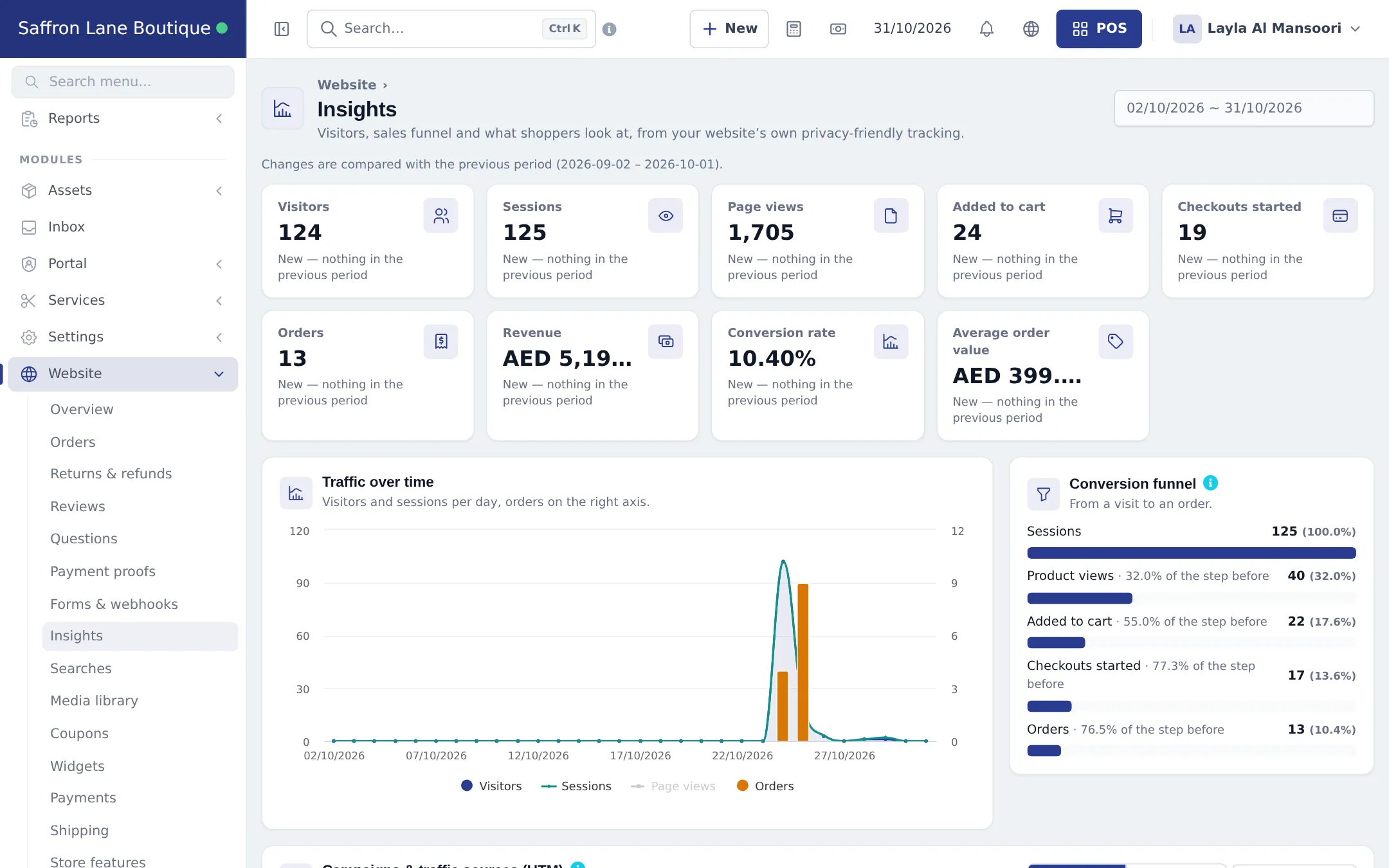This screenshot has height=868, width=1389.
Task: Click the Sessions card eye icon
Action: click(666, 216)
